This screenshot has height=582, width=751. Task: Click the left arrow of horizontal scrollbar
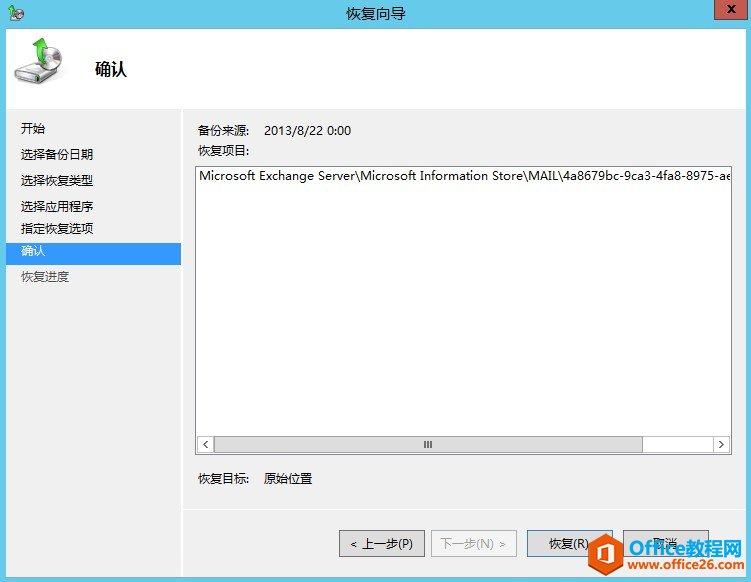(x=205, y=445)
